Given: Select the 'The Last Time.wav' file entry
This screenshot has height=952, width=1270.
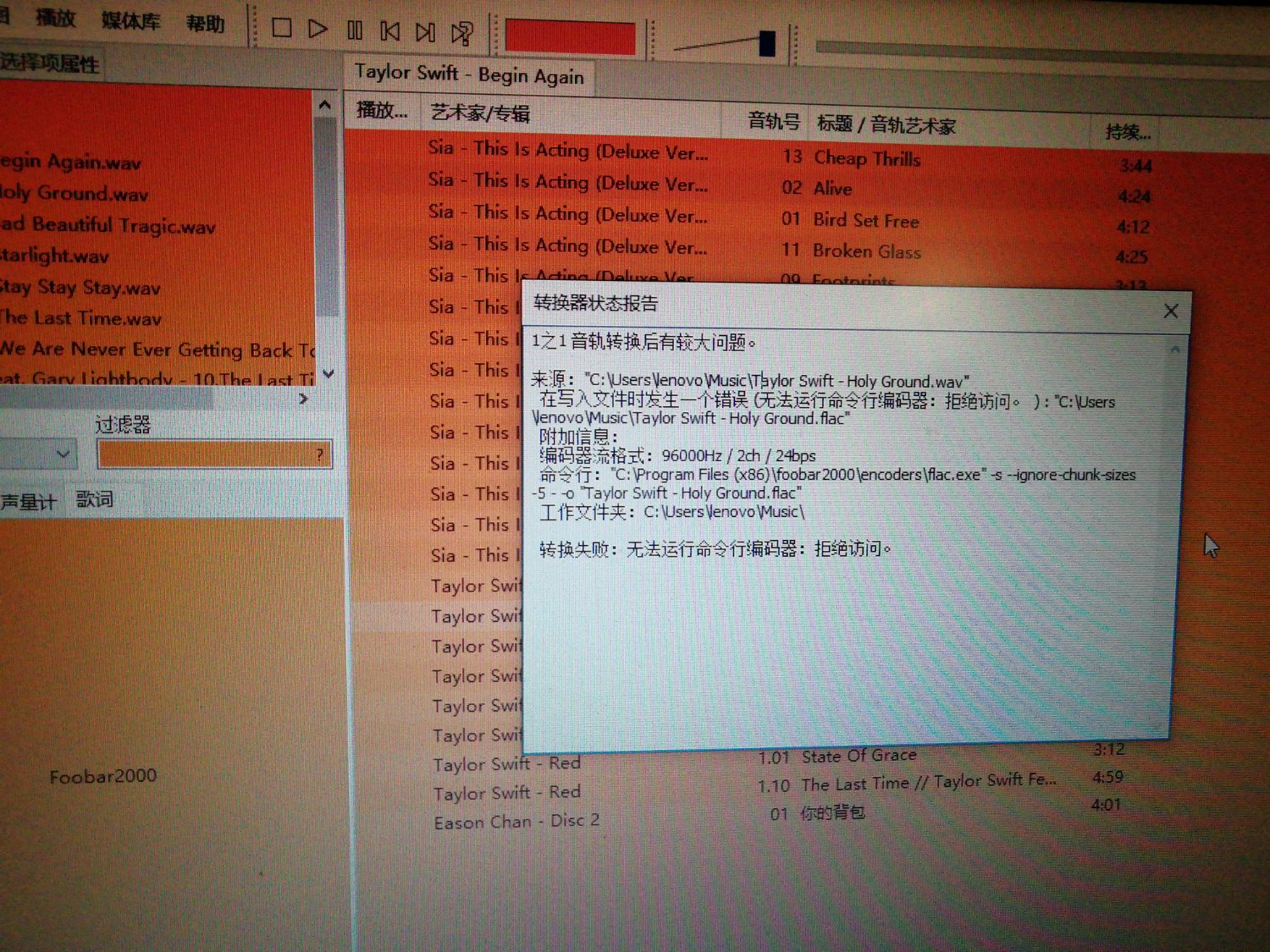Looking at the screenshot, I should click(80, 318).
